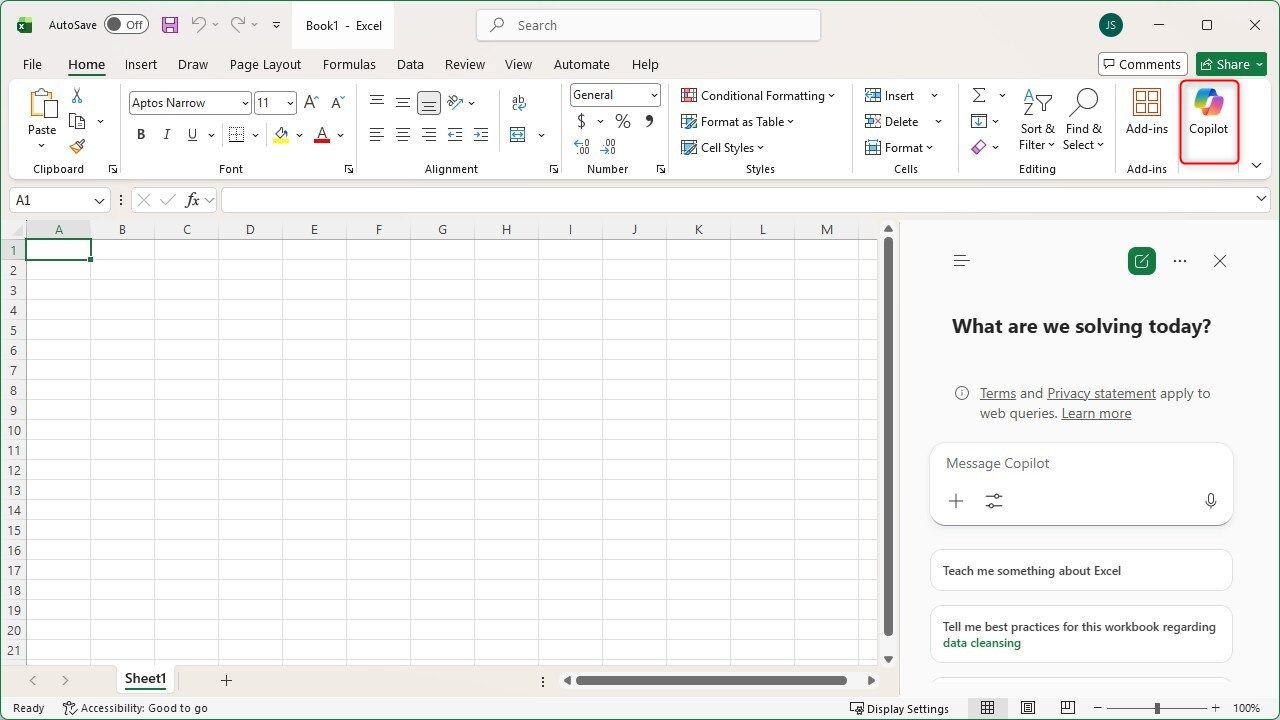Open Copilot chat settings sliders icon
Viewport: 1280px width, 720px height.
coord(993,501)
